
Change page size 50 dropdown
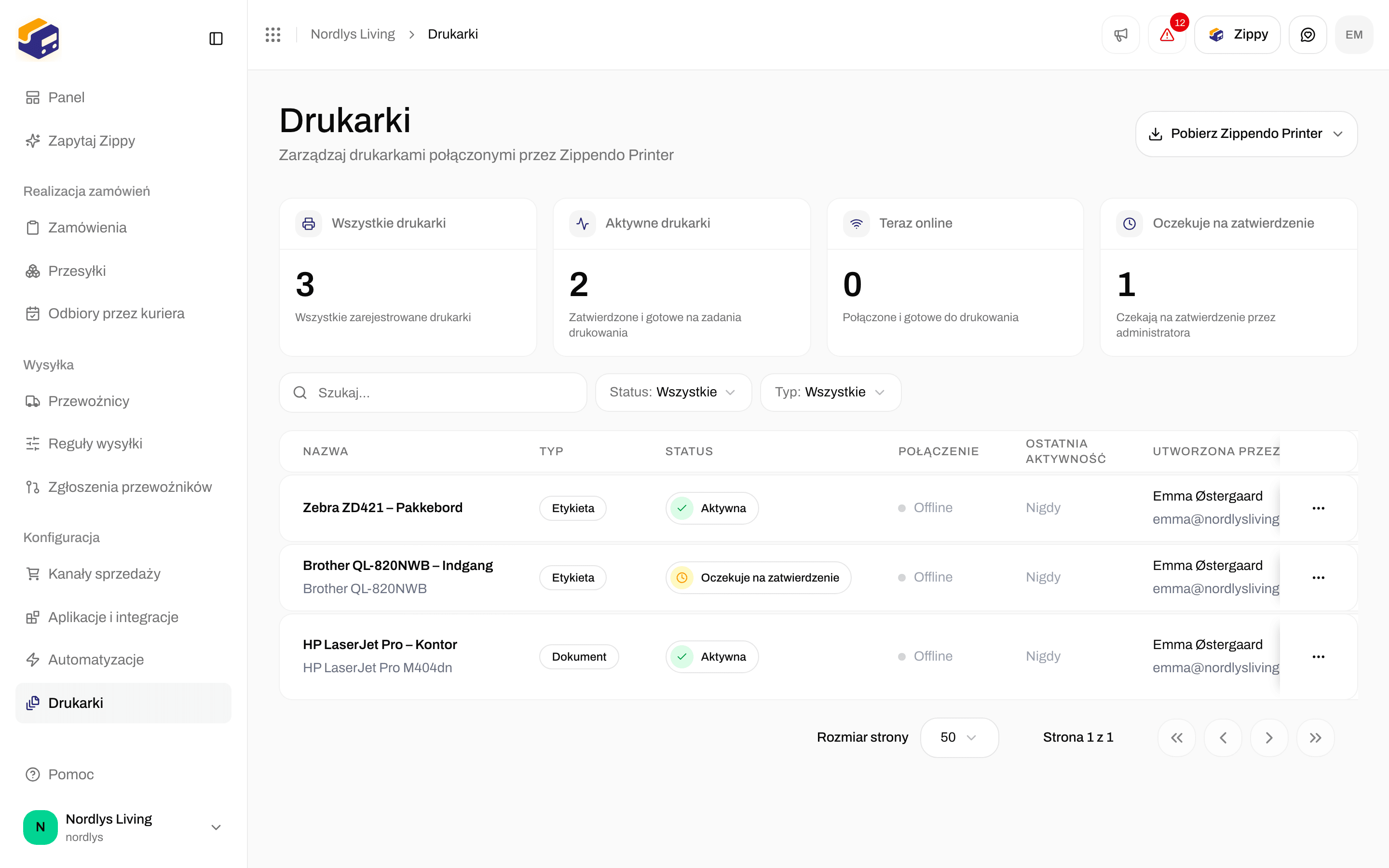click(x=959, y=738)
